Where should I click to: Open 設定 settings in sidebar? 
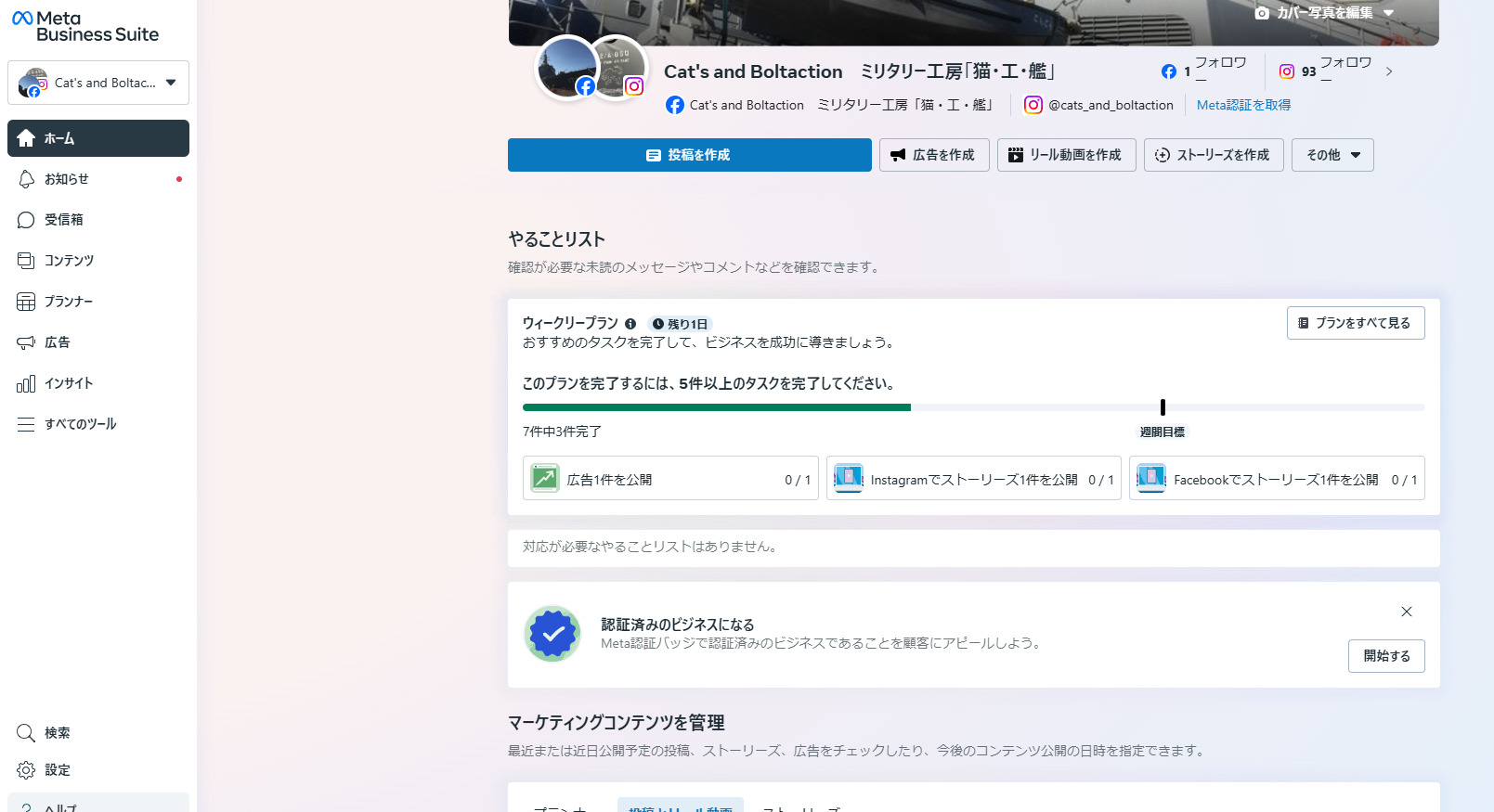[x=98, y=770]
